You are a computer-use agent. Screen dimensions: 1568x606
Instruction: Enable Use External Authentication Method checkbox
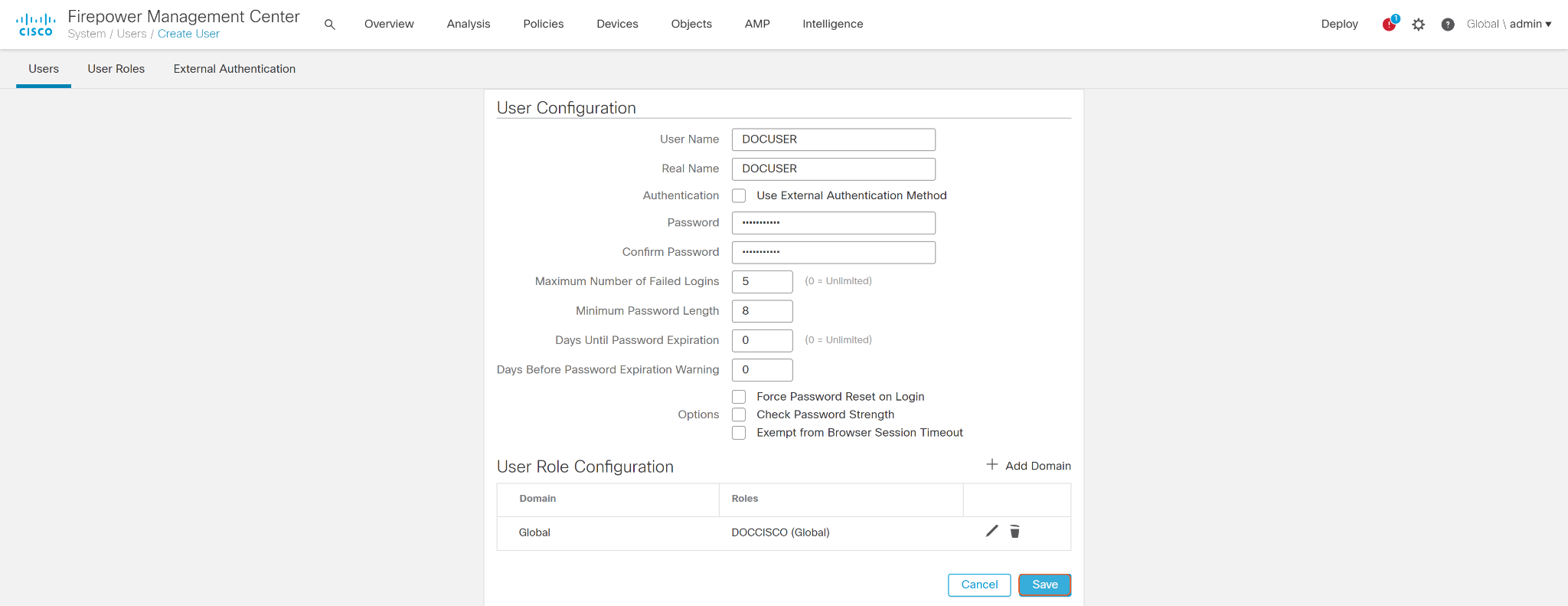coord(739,196)
